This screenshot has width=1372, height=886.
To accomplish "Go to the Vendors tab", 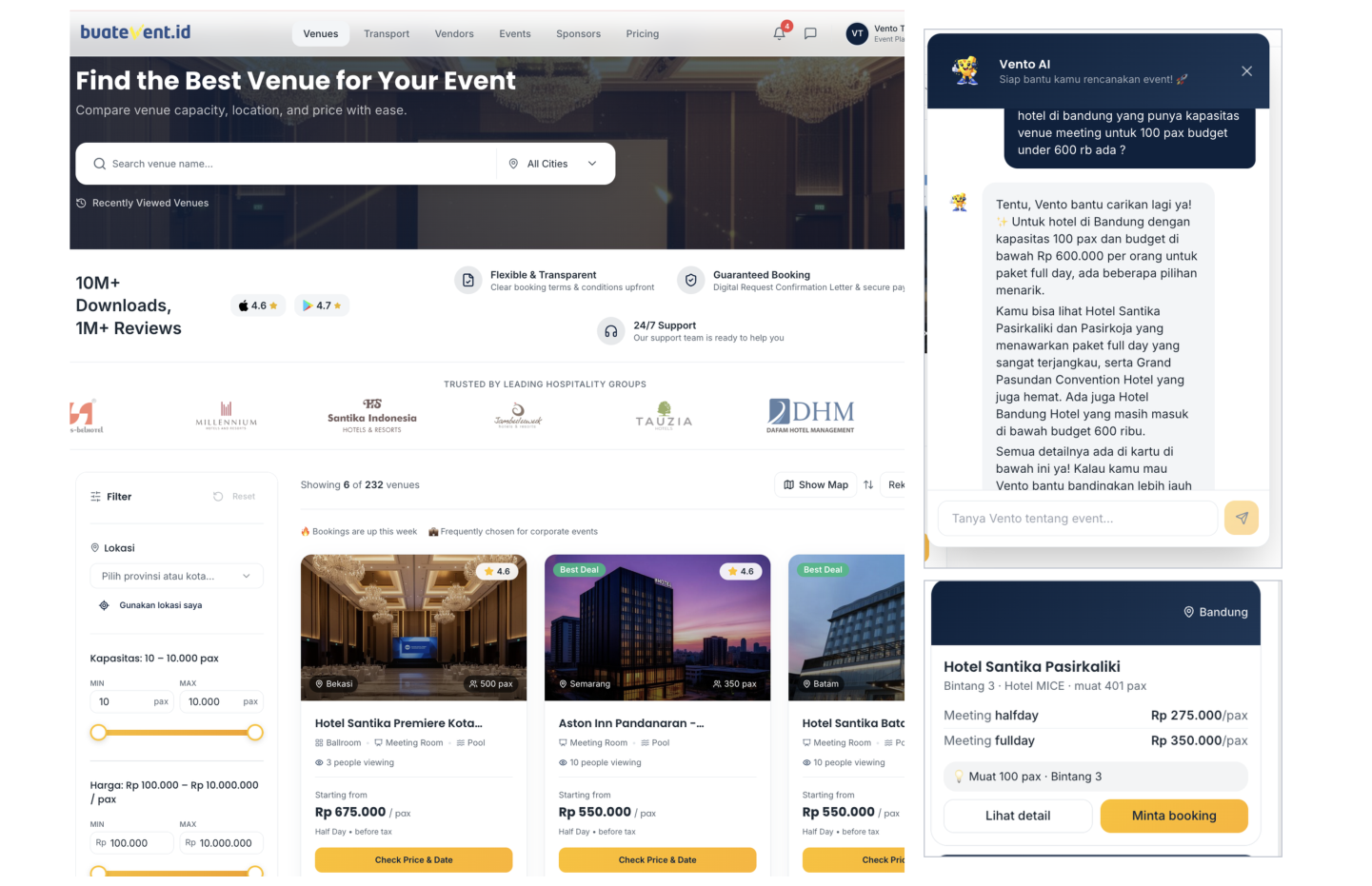I will pos(454,33).
